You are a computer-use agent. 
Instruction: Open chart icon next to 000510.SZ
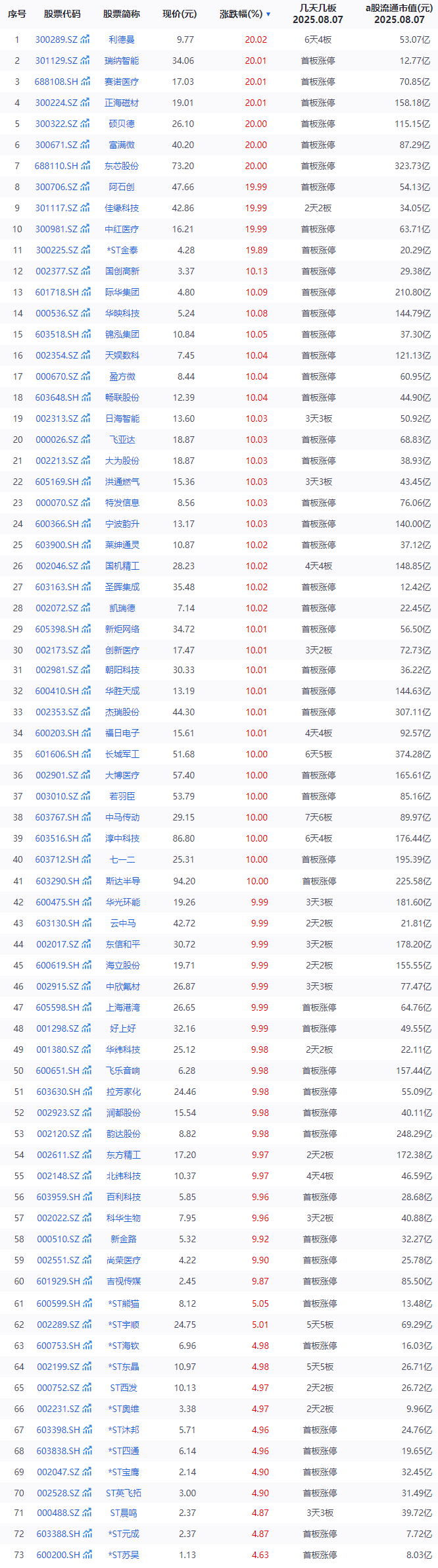tap(87, 1239)
